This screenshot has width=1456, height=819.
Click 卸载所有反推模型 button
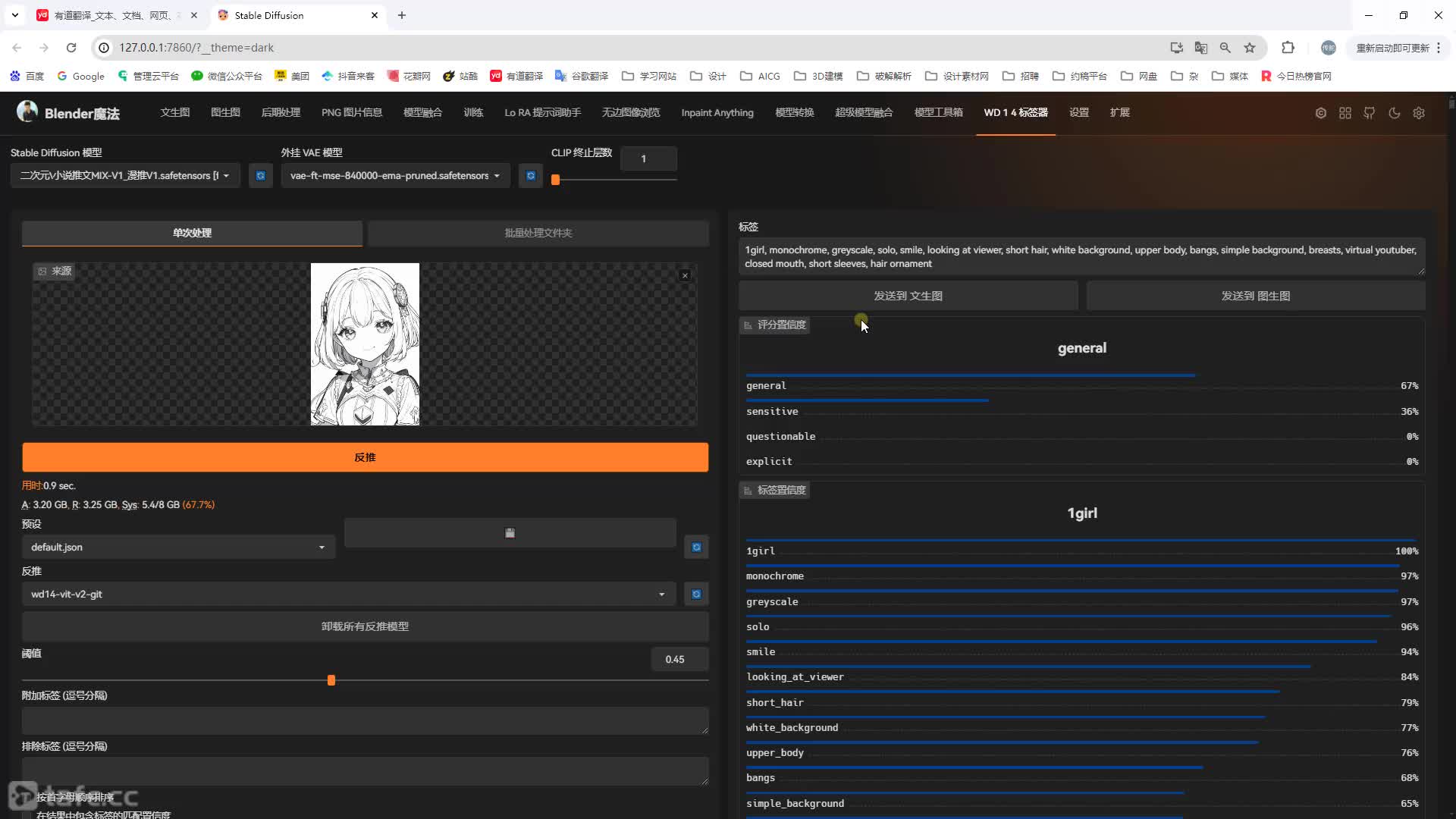click(366, 626)
